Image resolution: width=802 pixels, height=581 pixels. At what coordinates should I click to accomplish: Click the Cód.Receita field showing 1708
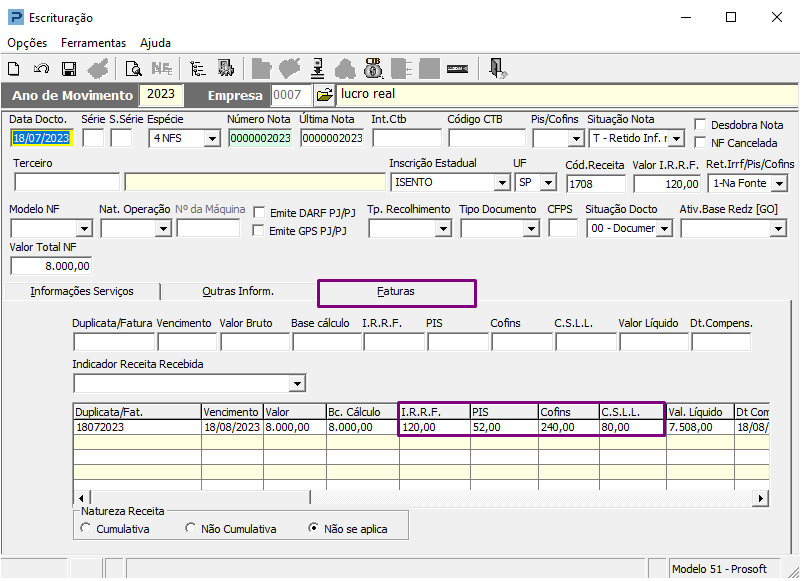596,184
